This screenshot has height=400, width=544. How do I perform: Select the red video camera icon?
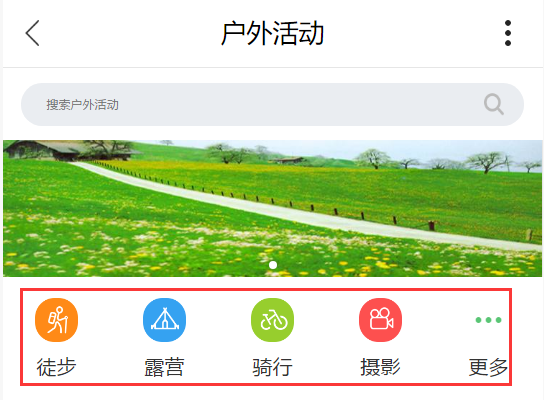pos(380,320)
